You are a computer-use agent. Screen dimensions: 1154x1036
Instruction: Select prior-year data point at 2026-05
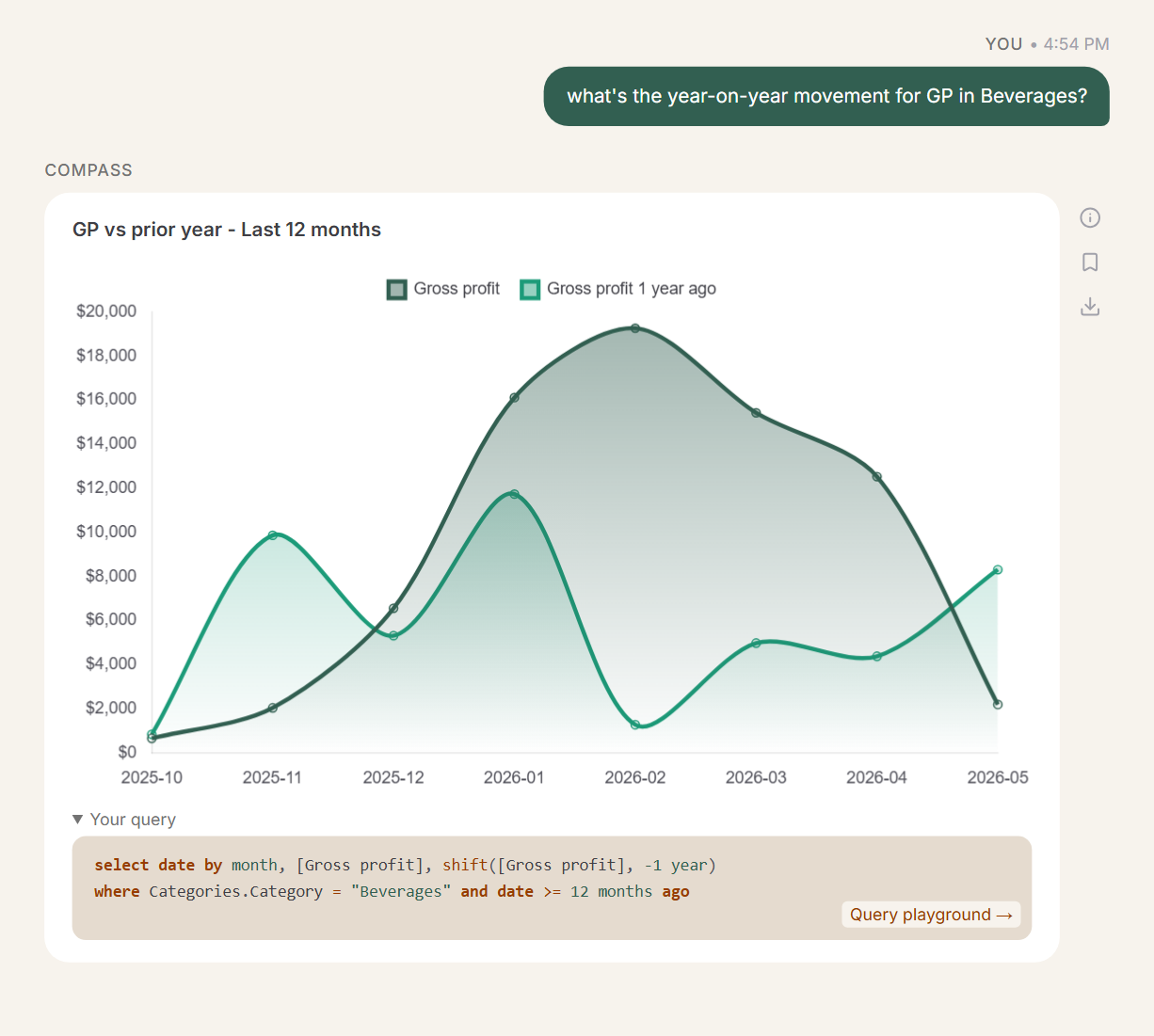[998, 570]
